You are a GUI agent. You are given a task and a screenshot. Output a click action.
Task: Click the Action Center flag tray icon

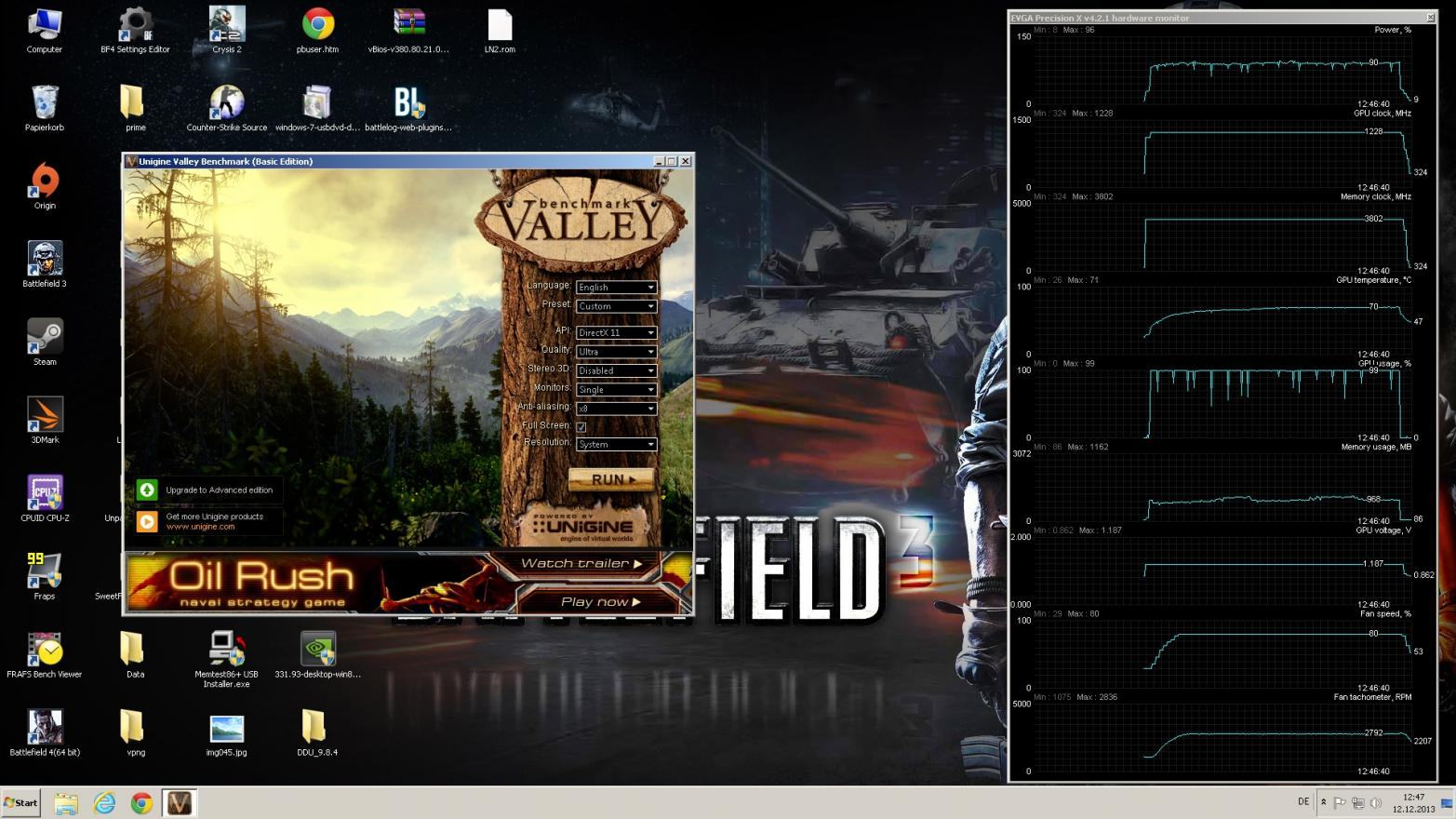click(1340, 802)
